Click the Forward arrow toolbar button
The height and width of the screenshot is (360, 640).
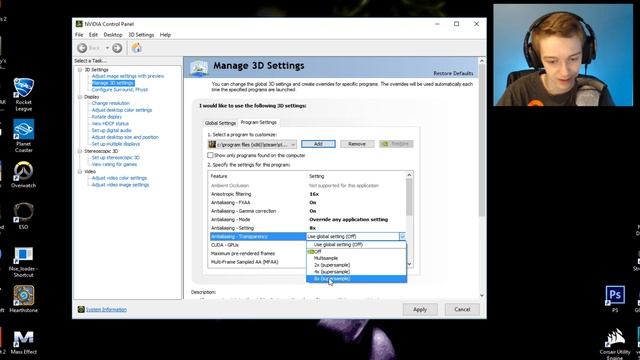[x=117, y=48]
